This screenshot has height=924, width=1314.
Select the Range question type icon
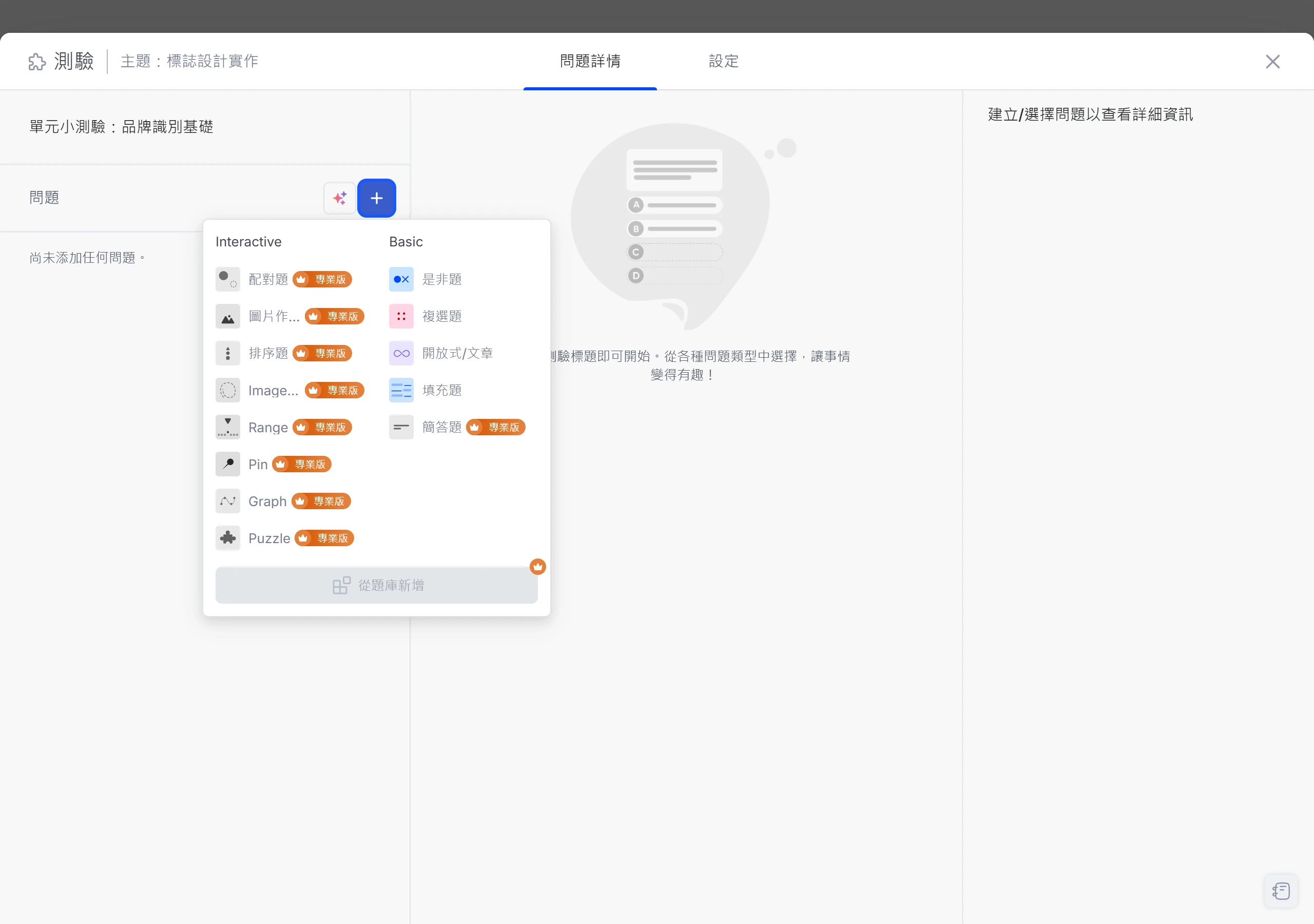coord(228,428)
